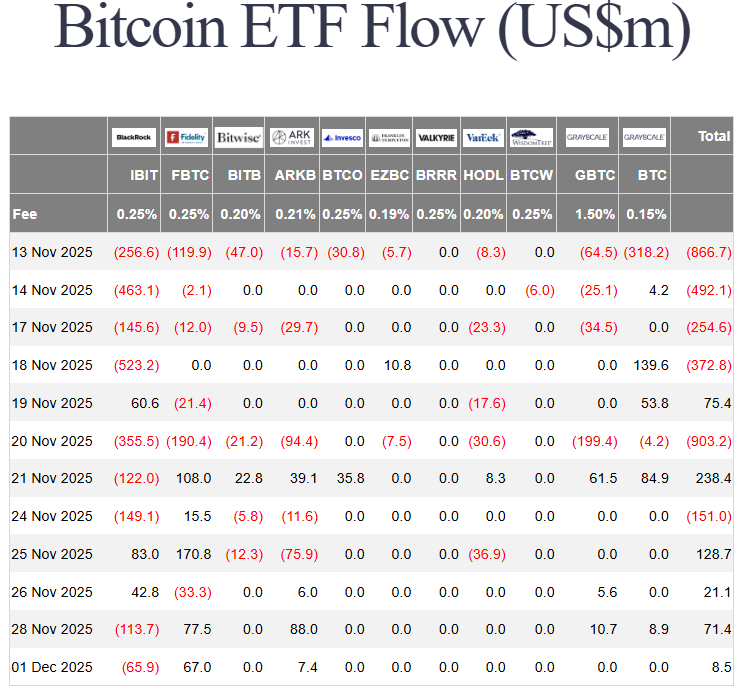Click the BlackRock logo

(x=135, y=137)
